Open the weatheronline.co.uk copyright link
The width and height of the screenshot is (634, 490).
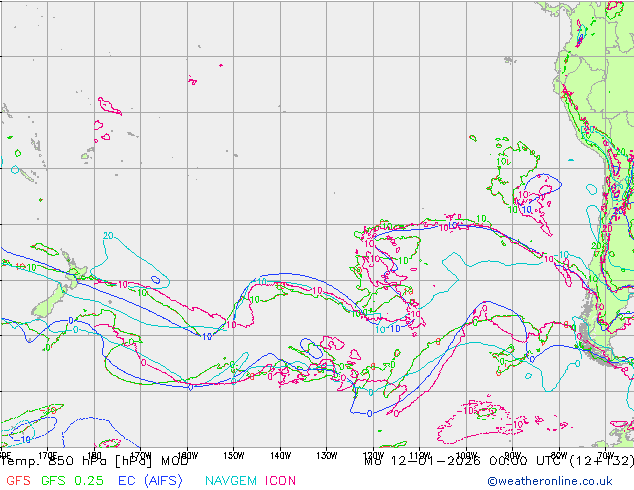pos(550,481)
